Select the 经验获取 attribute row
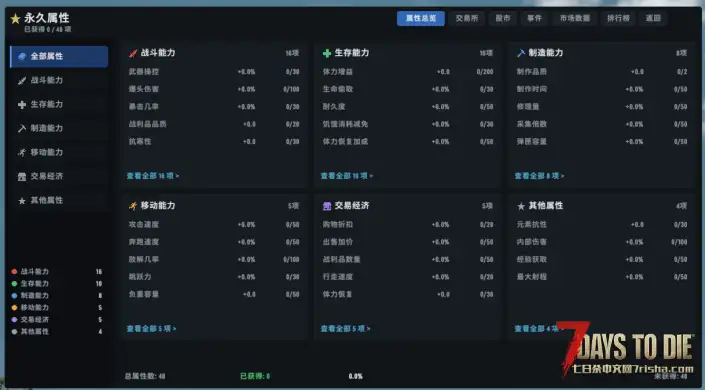This screenshot has height=390, width=705. (x=602, y=260)
